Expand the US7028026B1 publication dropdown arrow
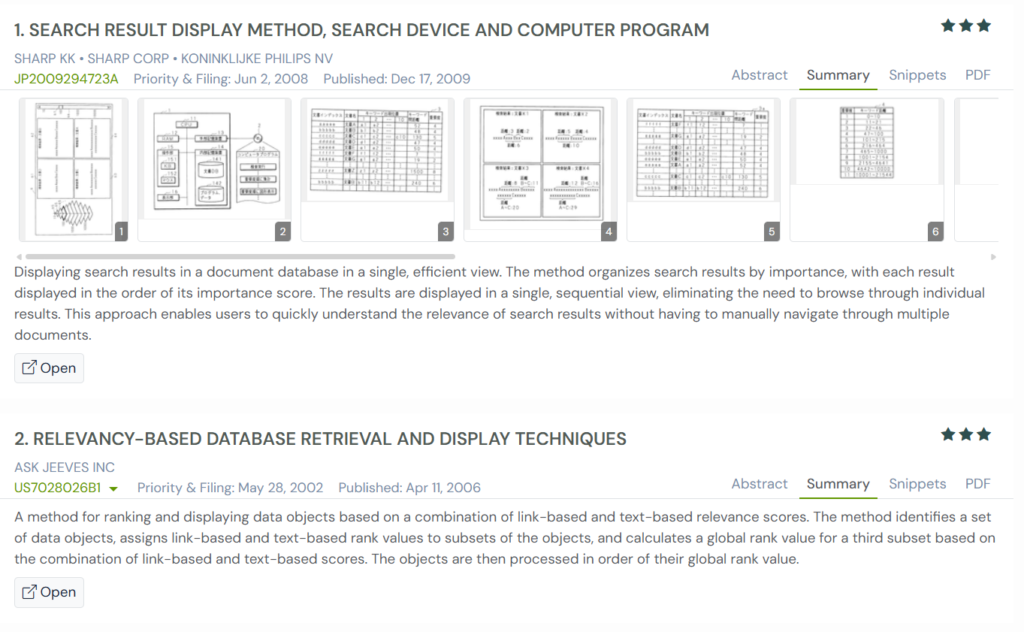The width and height of the screenshot is (1024, 632). point(114,489)
